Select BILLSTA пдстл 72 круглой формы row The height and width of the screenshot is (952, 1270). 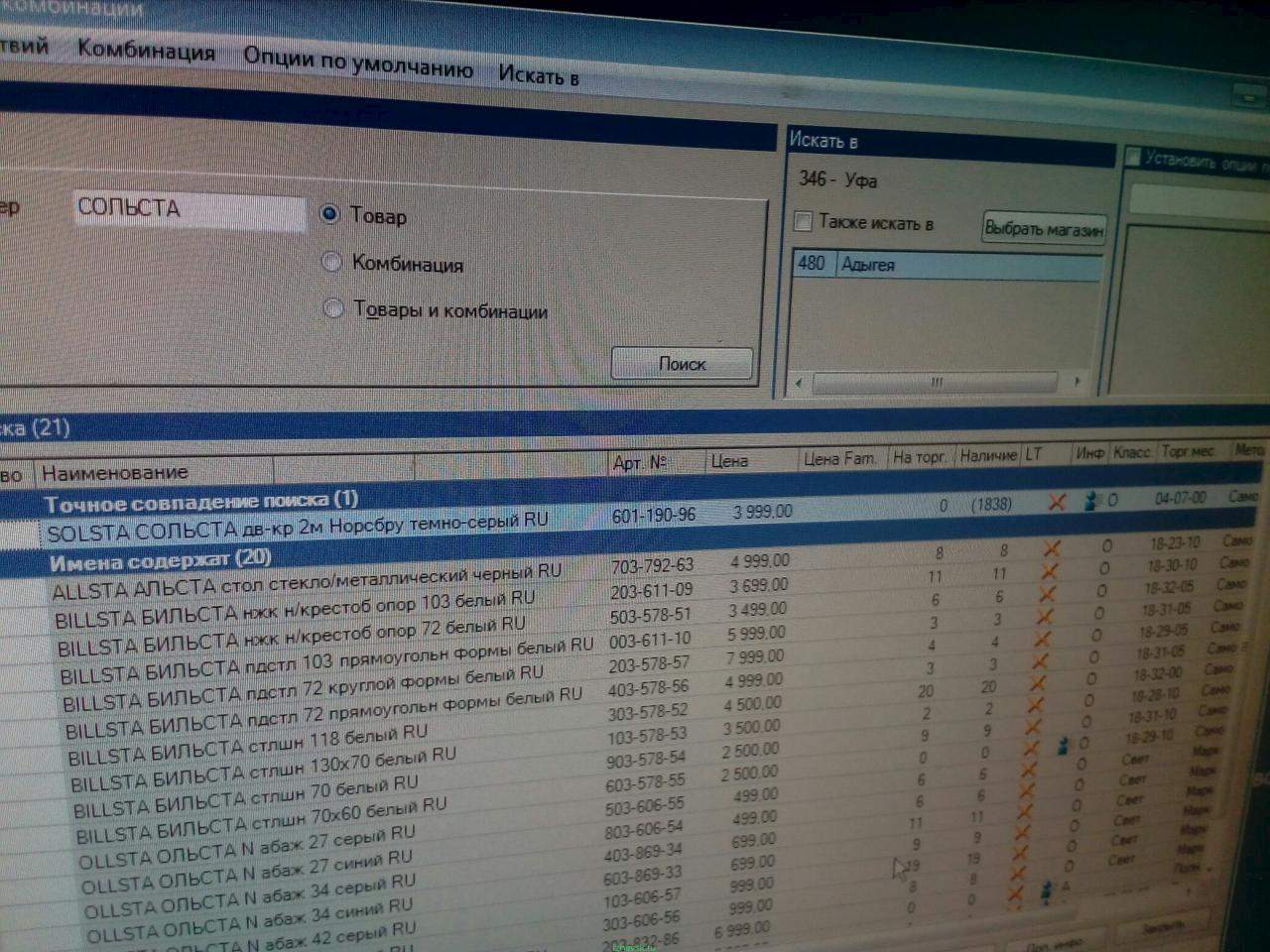[303, 687]
